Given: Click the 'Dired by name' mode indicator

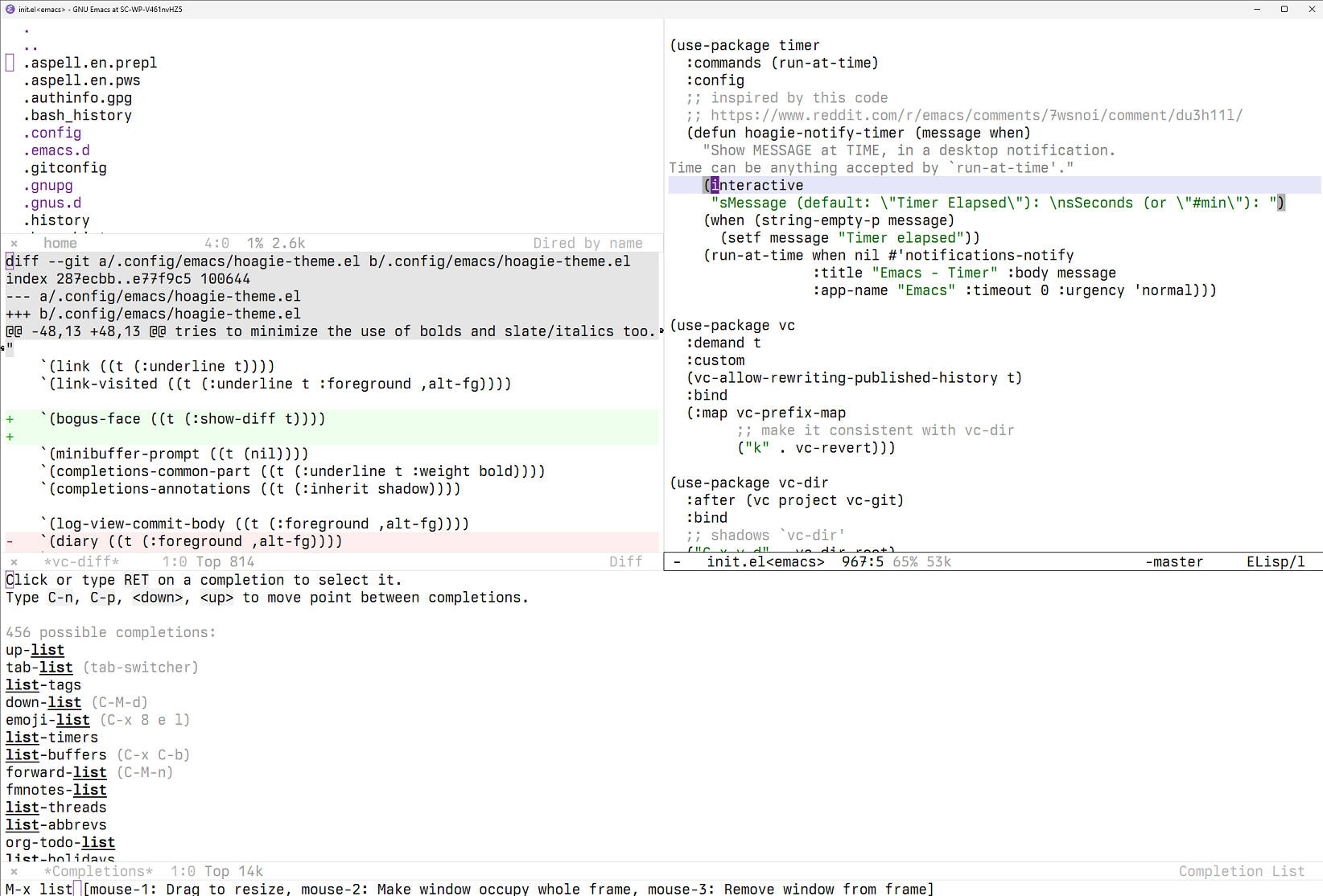Looking at the screenshot, I should pos(587,243).
